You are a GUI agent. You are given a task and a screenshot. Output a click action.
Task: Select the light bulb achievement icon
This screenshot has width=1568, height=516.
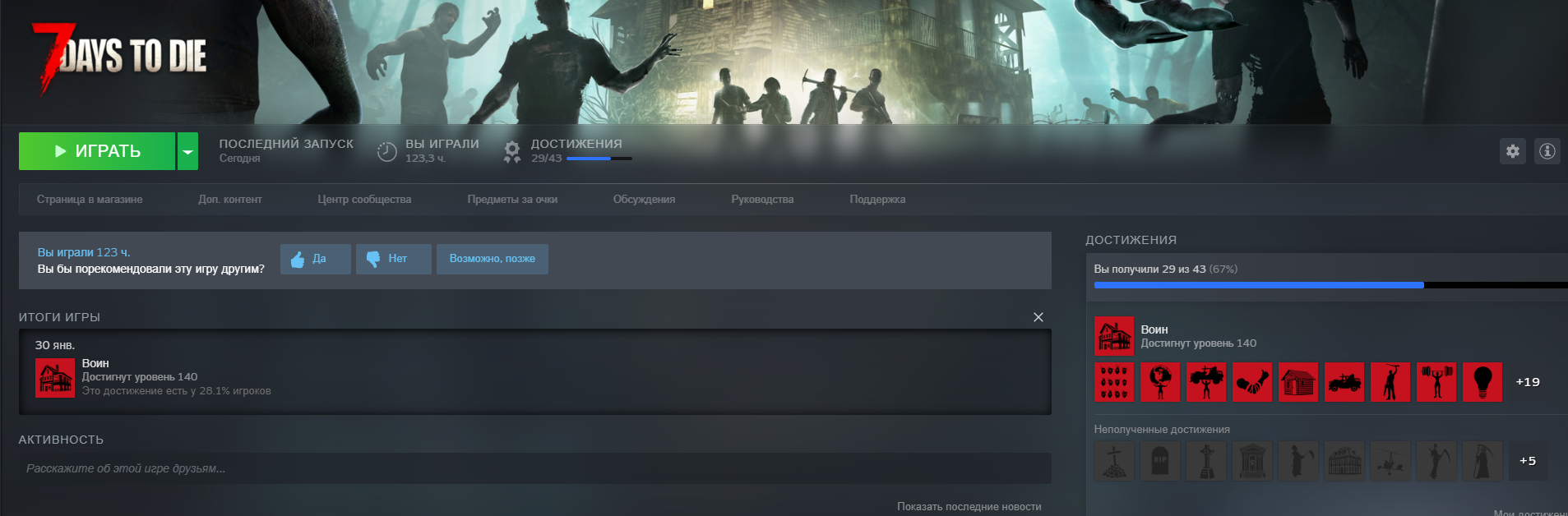(1482, 382)
